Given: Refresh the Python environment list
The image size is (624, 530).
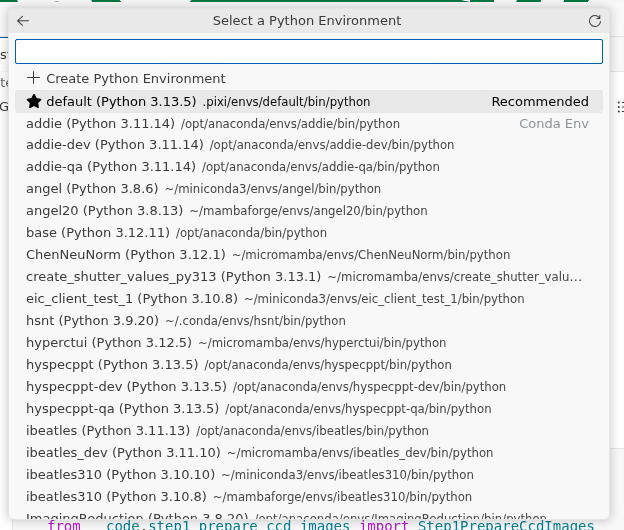Looking at the screenshot, I should click(x=595, y=21).
